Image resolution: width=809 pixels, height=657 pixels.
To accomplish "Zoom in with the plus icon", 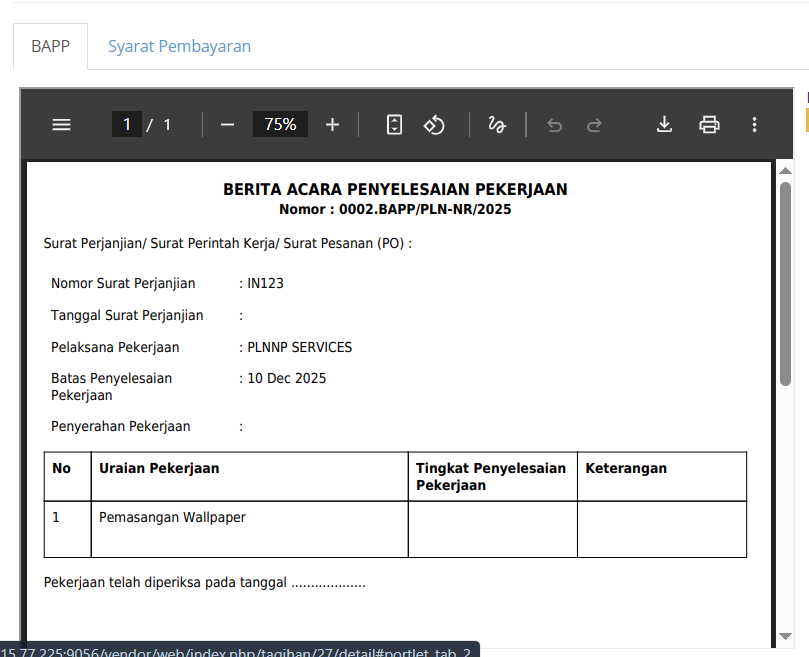I will [x=333, y=125].
